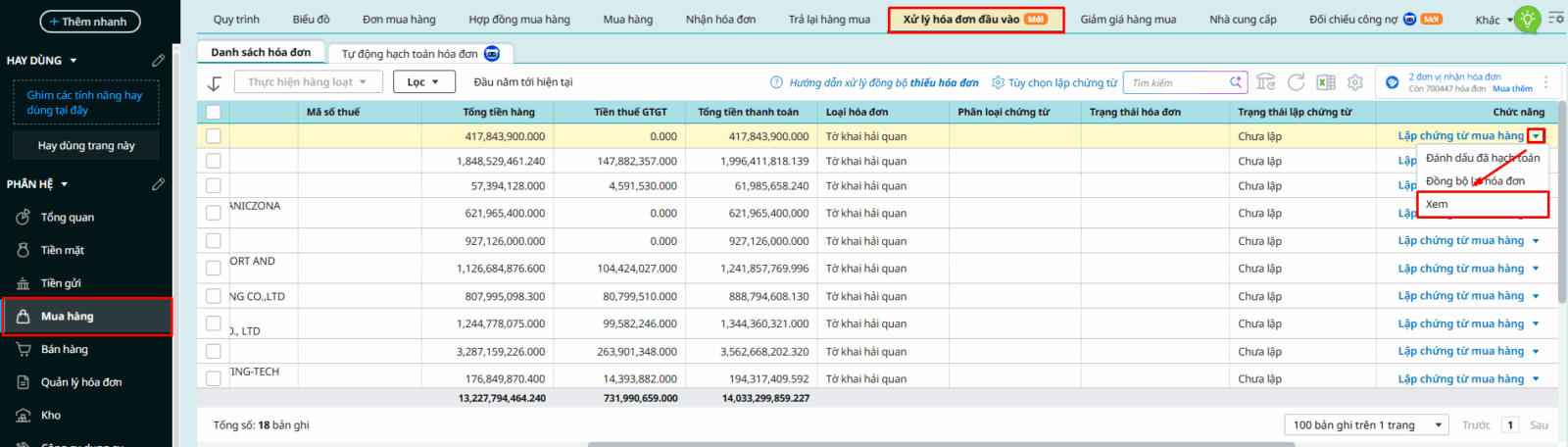The height and width of the screenshot is (447, 1568).
Task: Click the Excel export icon
Action: click(1326, 82)
